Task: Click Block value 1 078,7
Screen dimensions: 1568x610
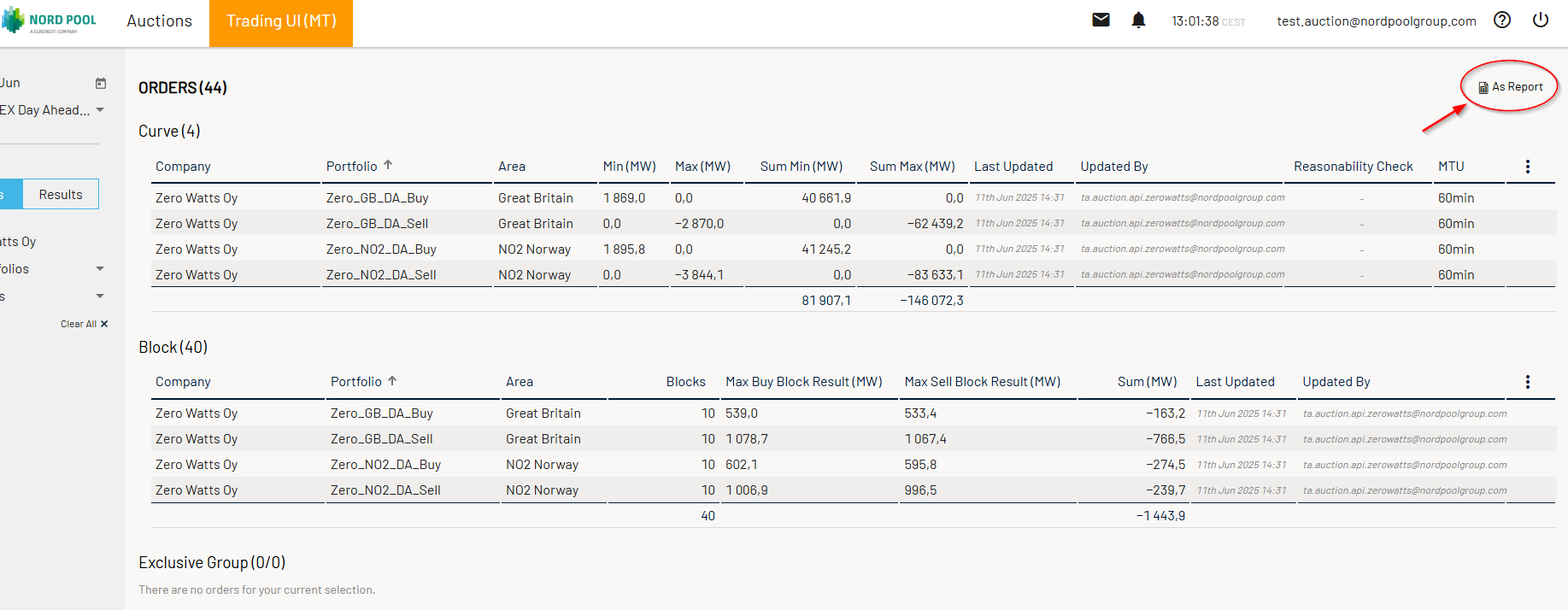Action: tap(747, 438)
